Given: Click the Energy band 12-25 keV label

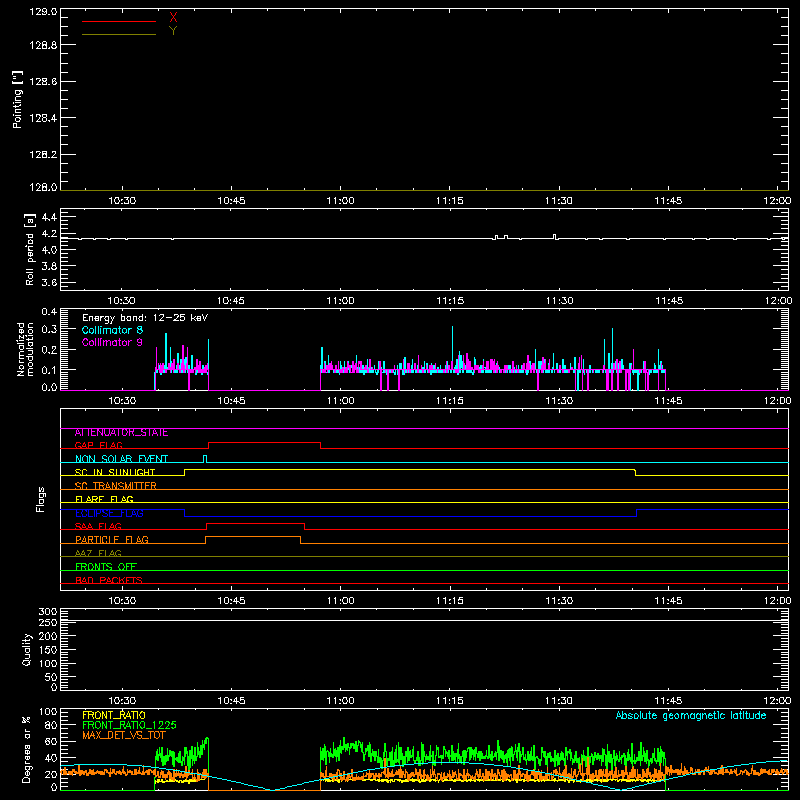Looking at the screenshot, I should tap(145, 318).
